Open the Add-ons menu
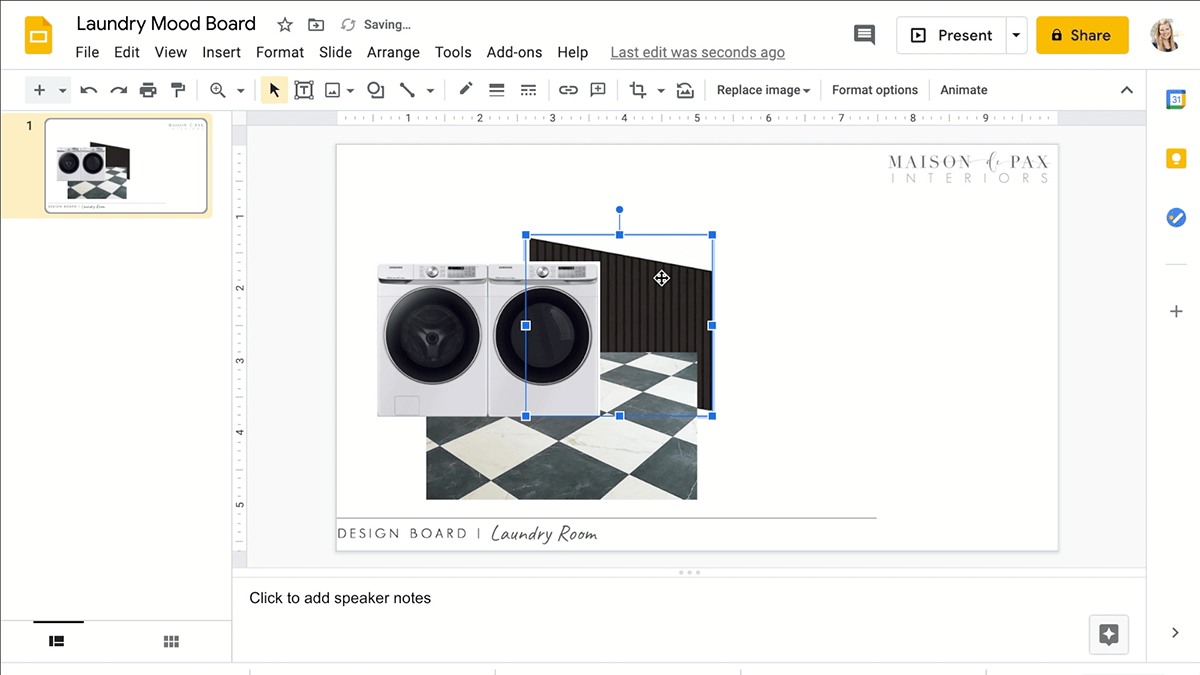The height and width of the screenshot is (675, 1200). (514, 52)
